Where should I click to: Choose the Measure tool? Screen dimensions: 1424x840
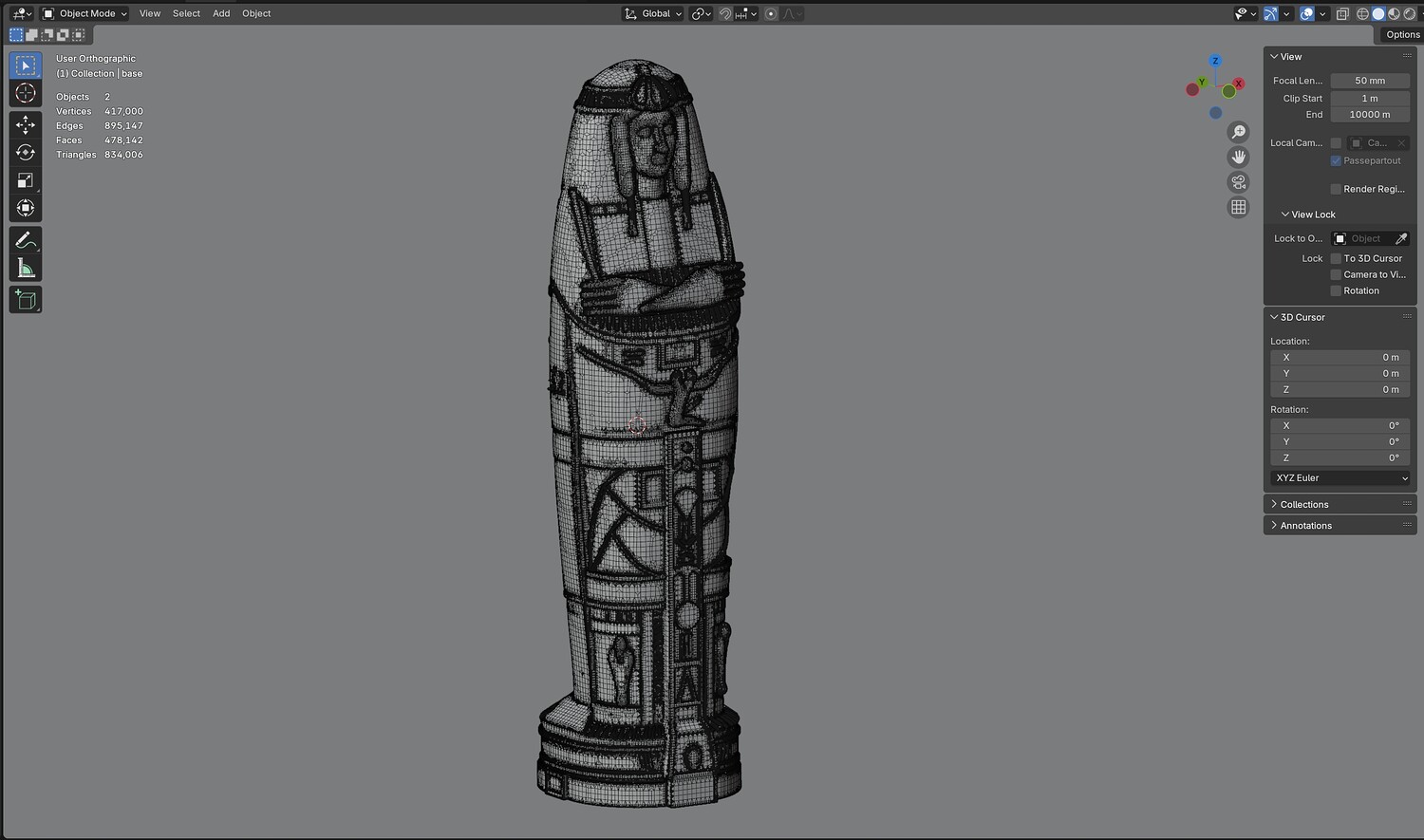pyautogui.click(x=26, y=269)
